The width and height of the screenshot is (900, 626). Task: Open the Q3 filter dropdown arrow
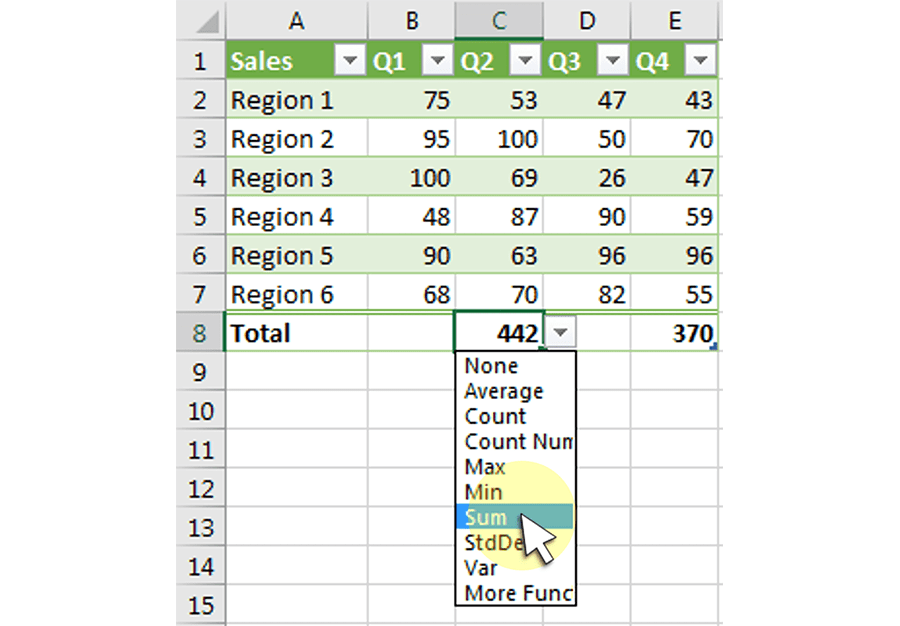point(612,60)
